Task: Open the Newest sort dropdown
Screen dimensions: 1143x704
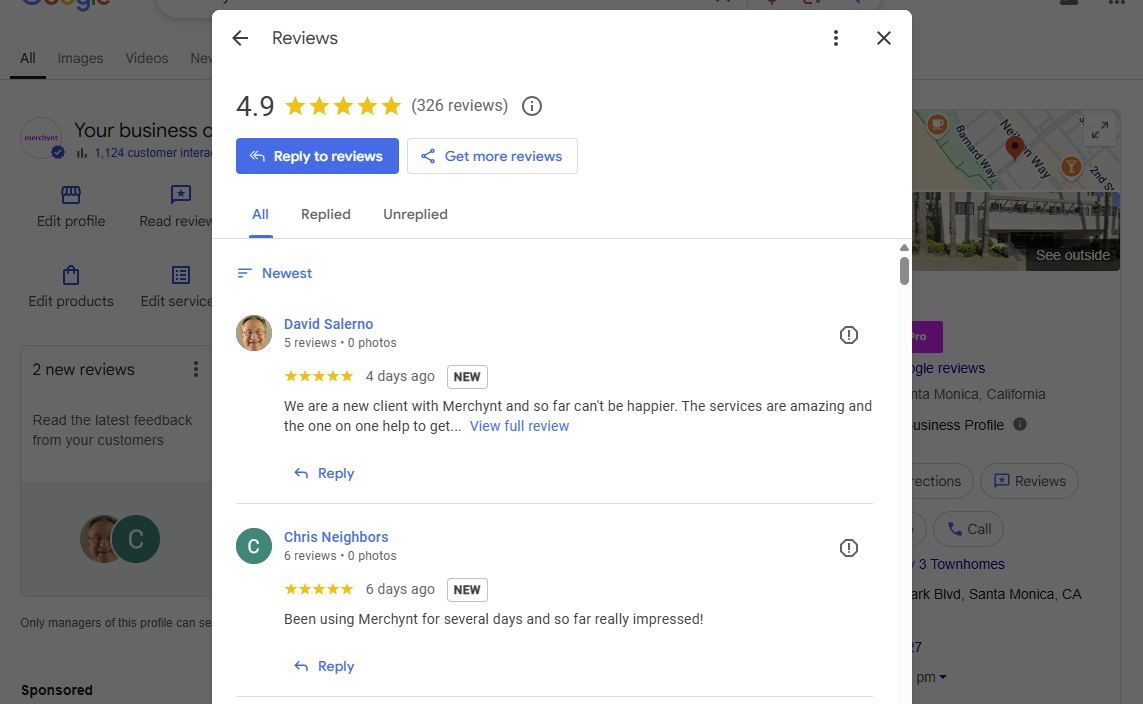Action: pos(275,273)
